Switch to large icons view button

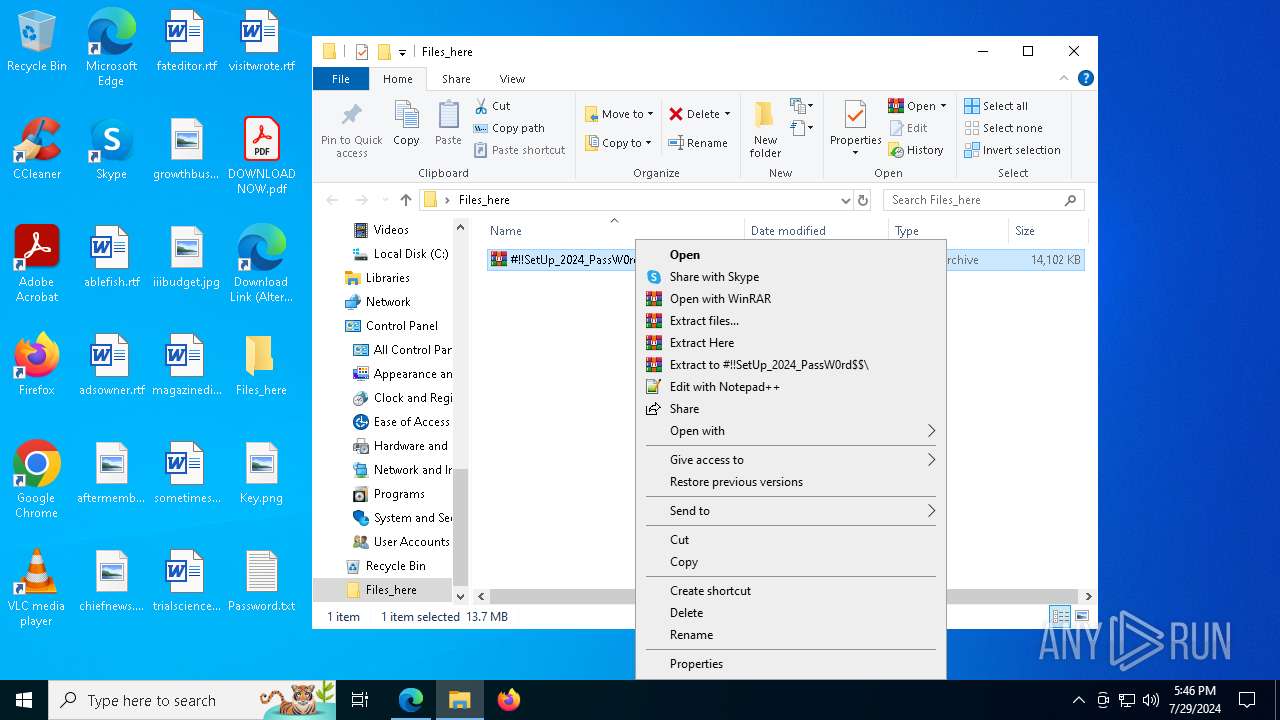tap(1081, 616)
